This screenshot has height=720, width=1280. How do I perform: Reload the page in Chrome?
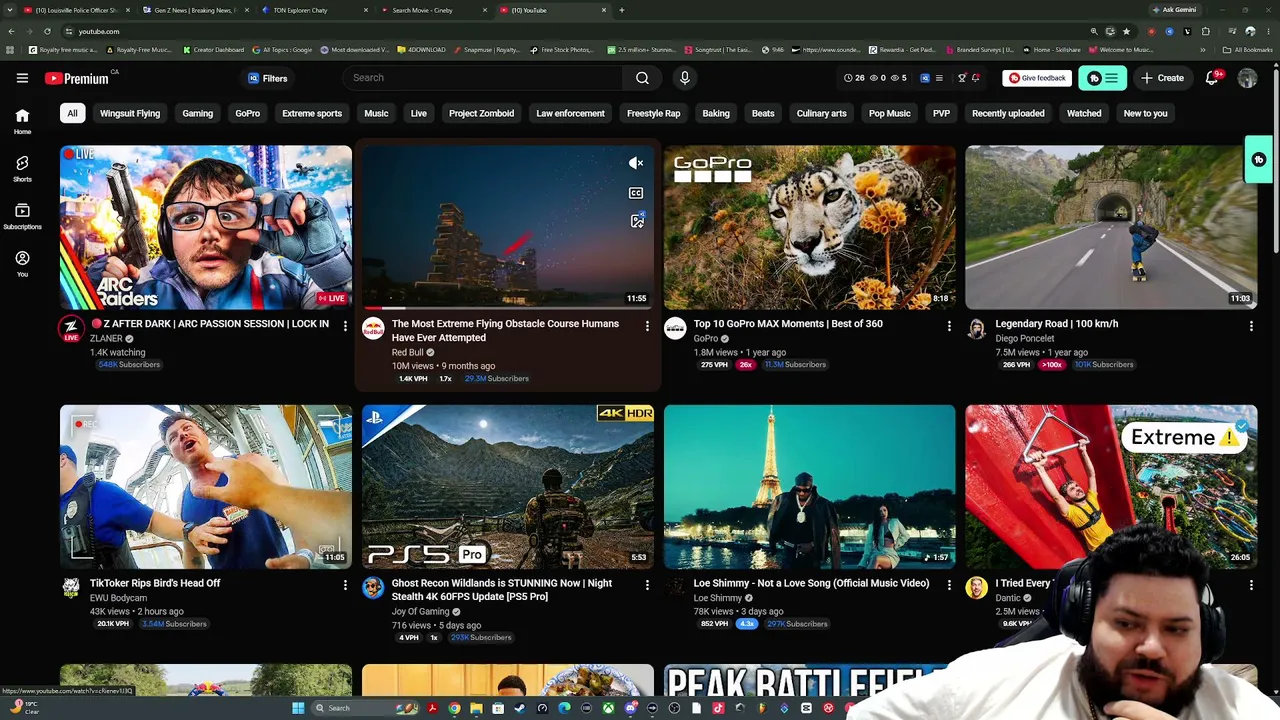point(47,31)
